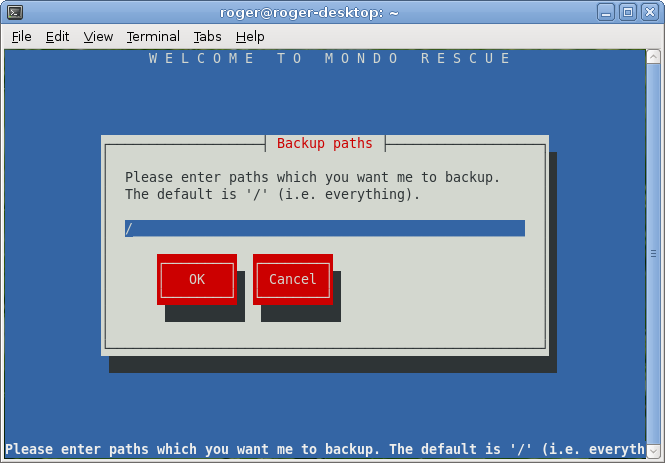Click the vertical scrollbar thumb
Image resolution: width=665 pixels, height=463 pixels.
click(653, 254)
